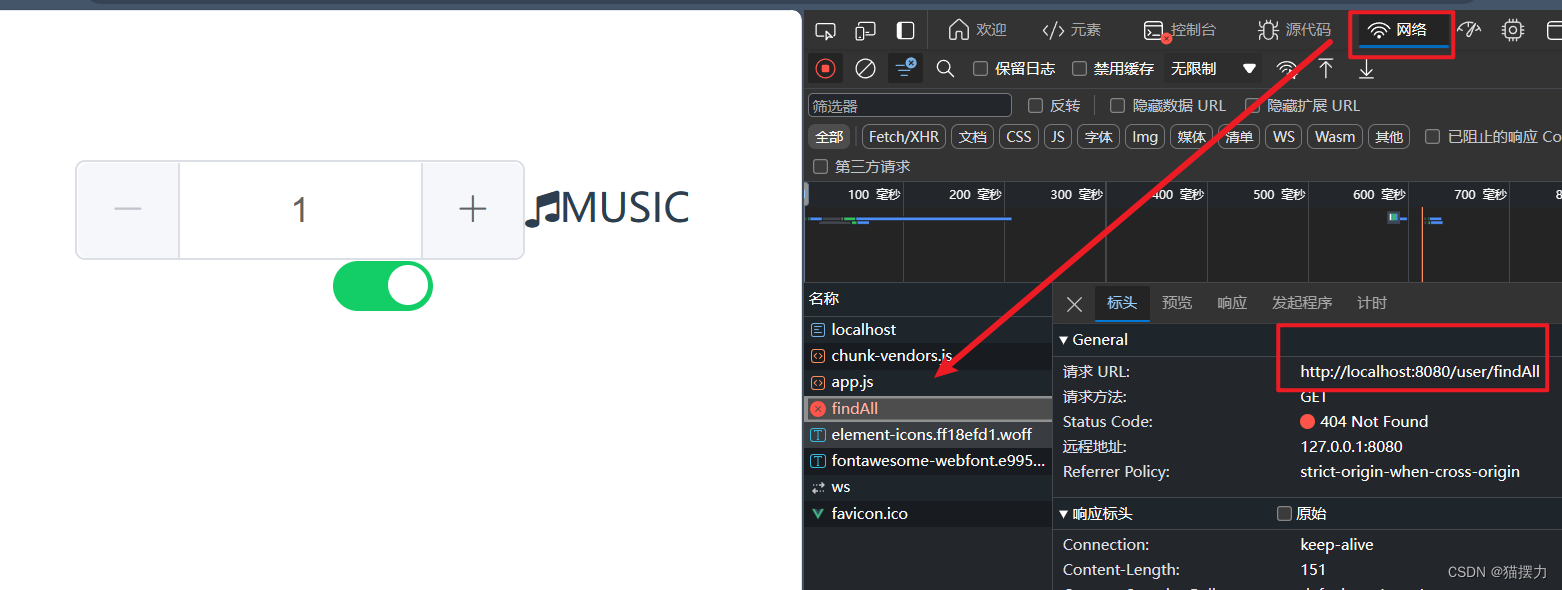
Task: Click the music note icon
Action: pyautogui.click(x=543, y=209)
